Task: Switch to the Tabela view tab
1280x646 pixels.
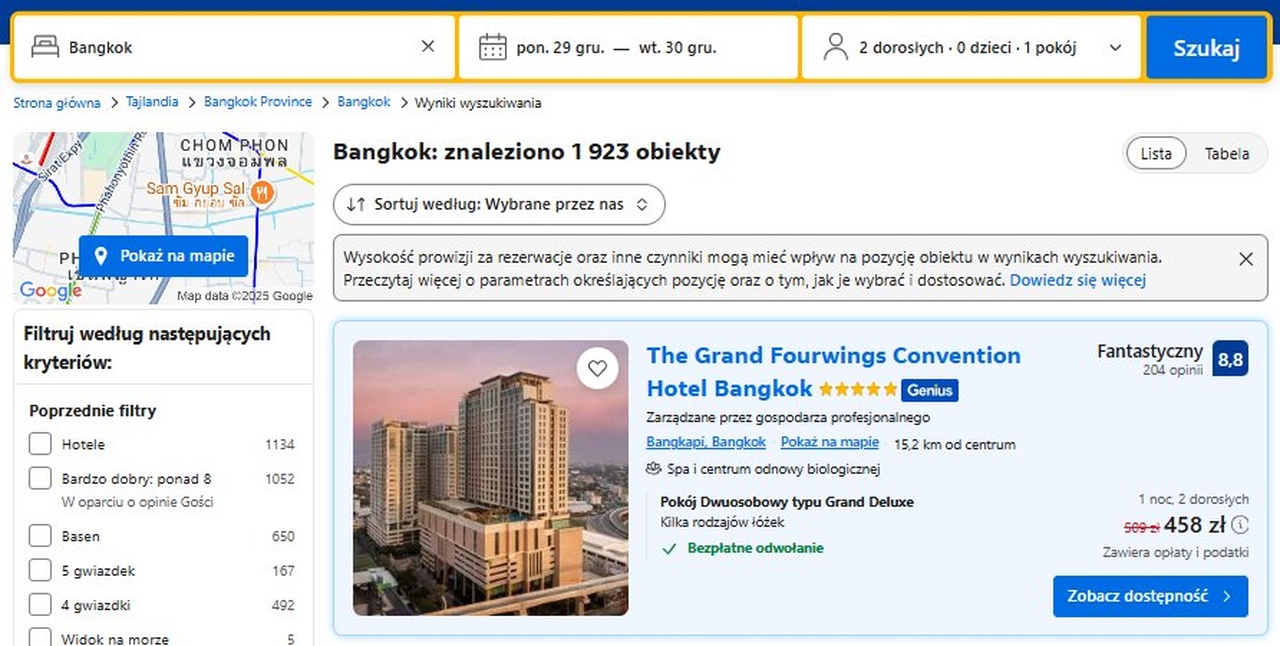Action: 1227,153
